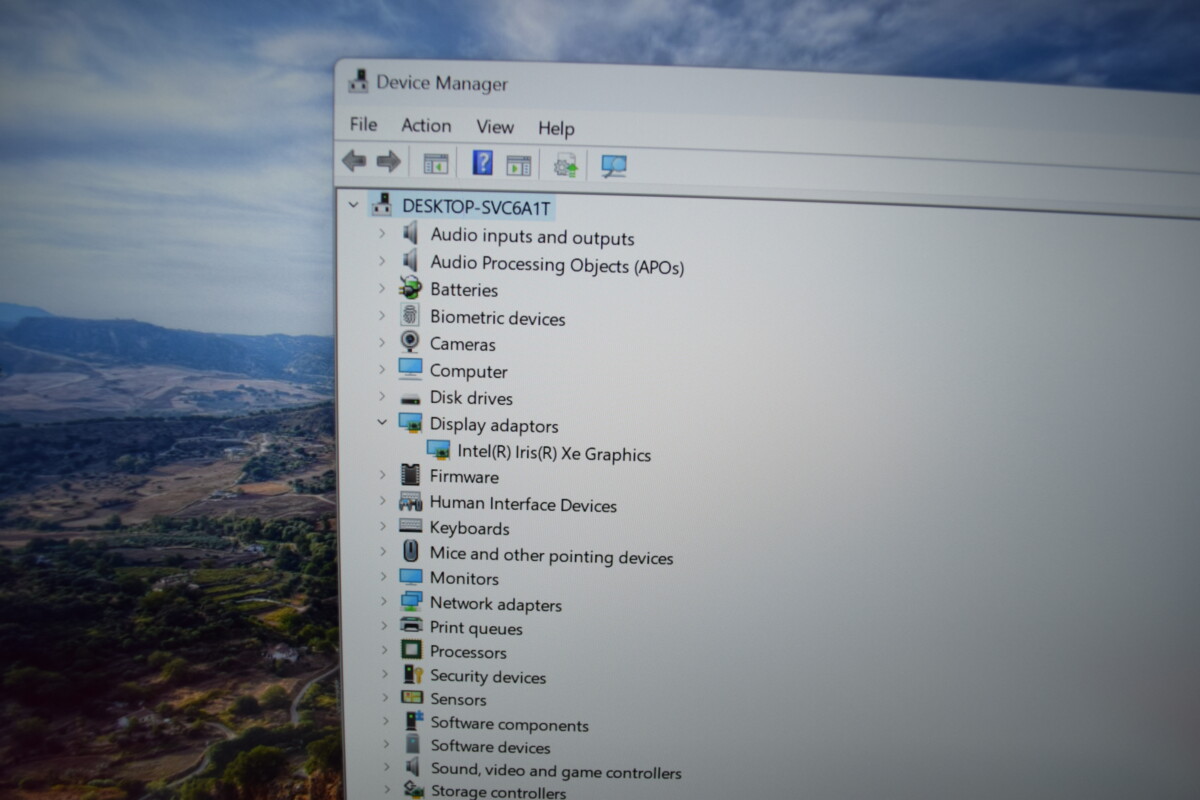Expand the Batteries category

(381, 288)
